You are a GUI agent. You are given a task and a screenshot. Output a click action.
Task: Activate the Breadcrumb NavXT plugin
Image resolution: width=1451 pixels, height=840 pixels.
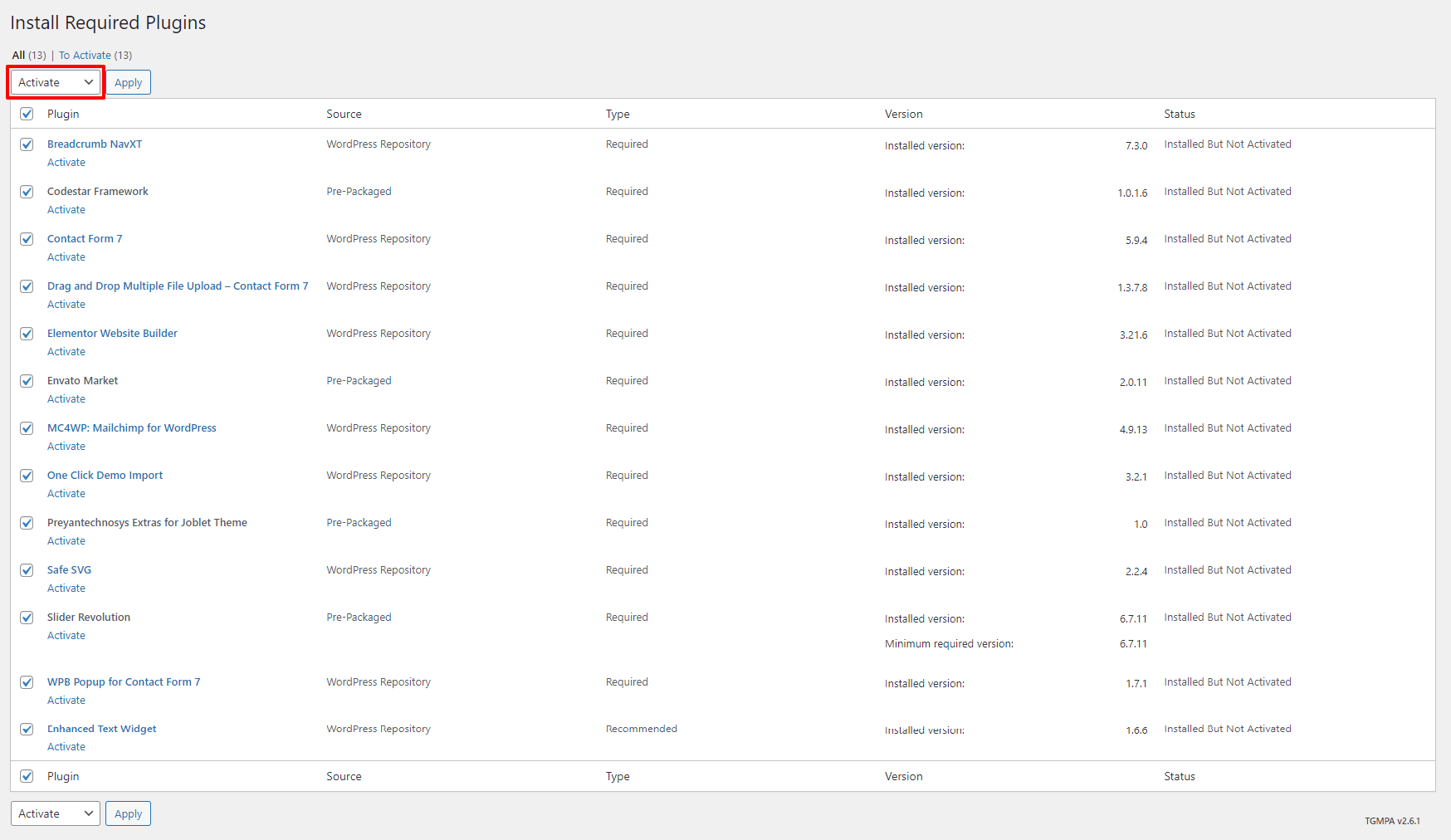click(66, 163)
